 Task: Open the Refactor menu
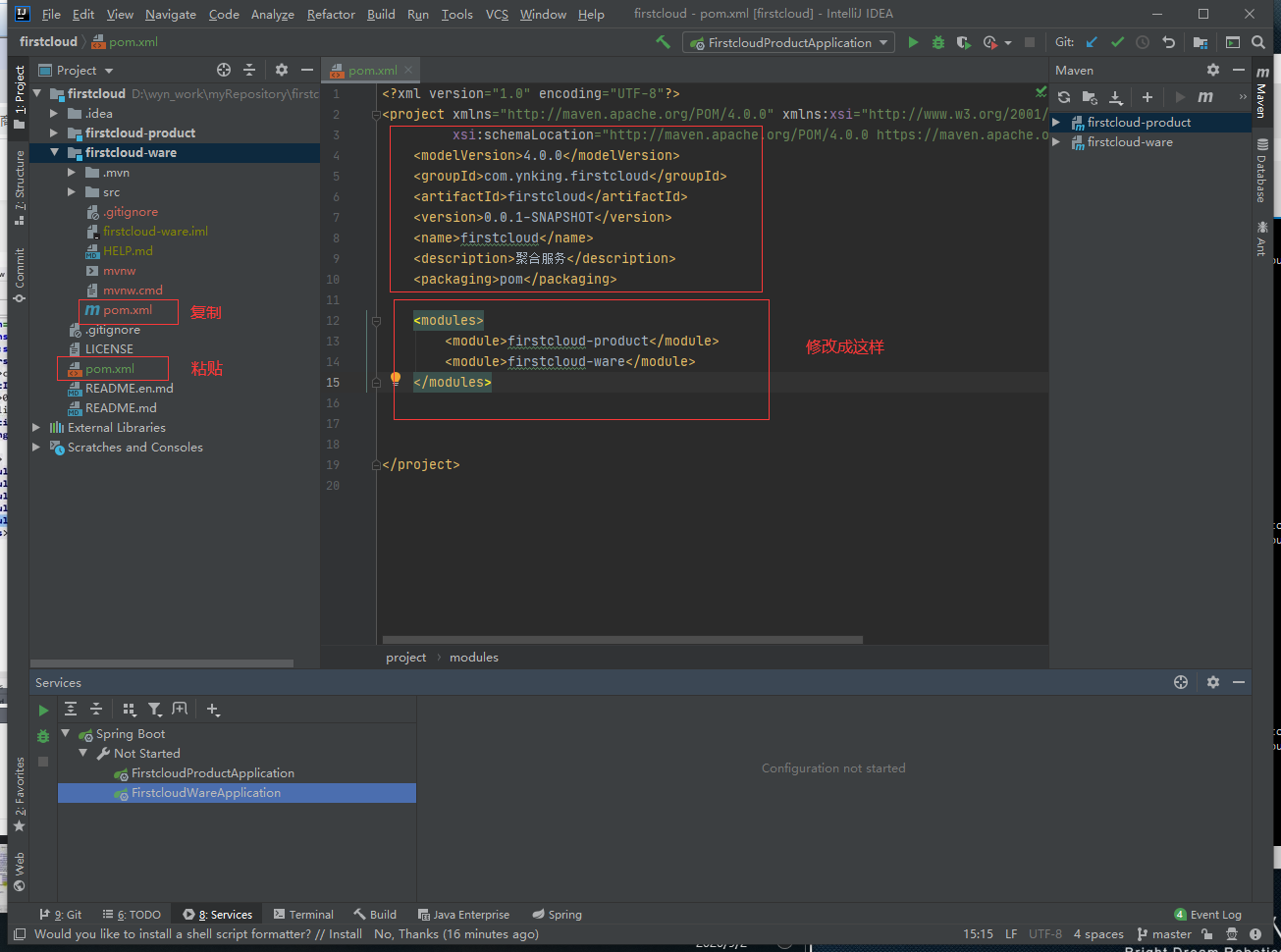(x=331, y=14)
